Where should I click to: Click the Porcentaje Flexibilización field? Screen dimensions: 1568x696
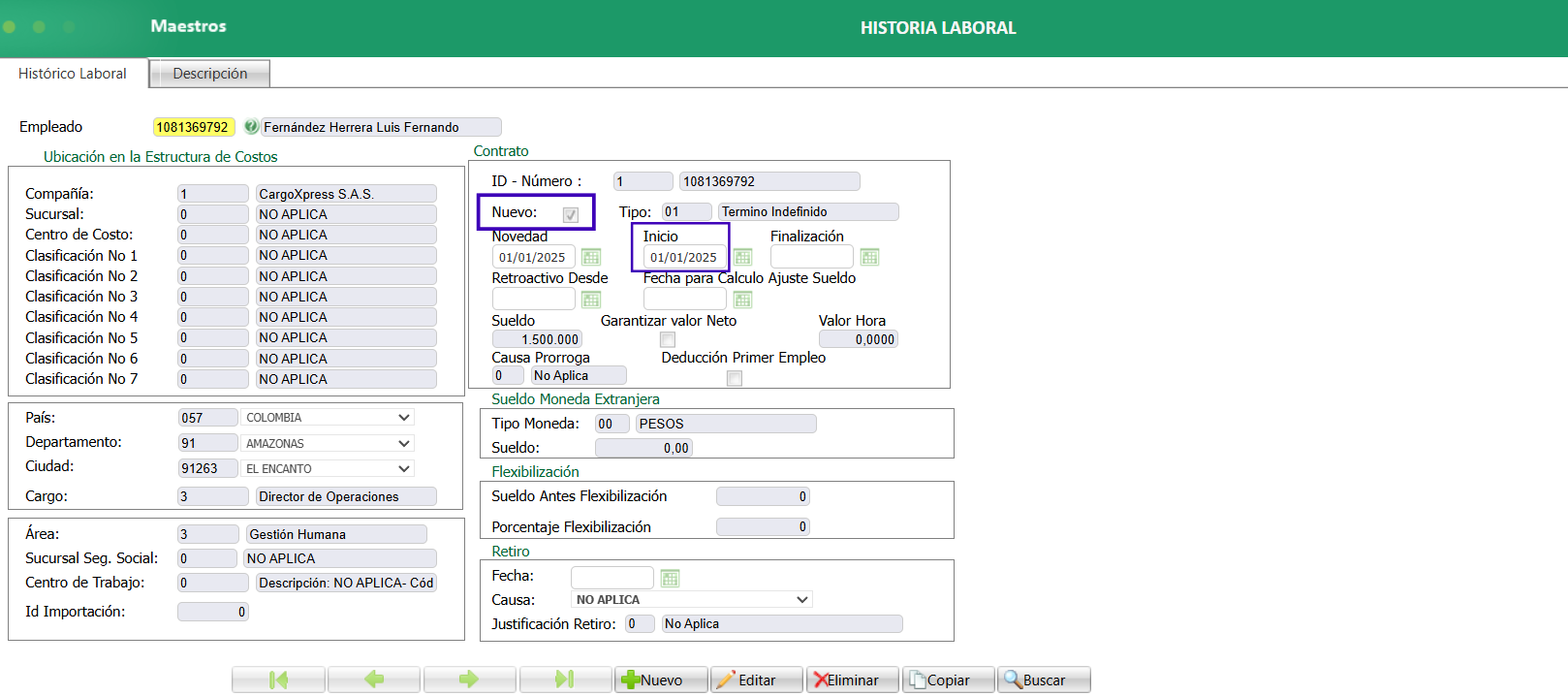coord(763,526)
